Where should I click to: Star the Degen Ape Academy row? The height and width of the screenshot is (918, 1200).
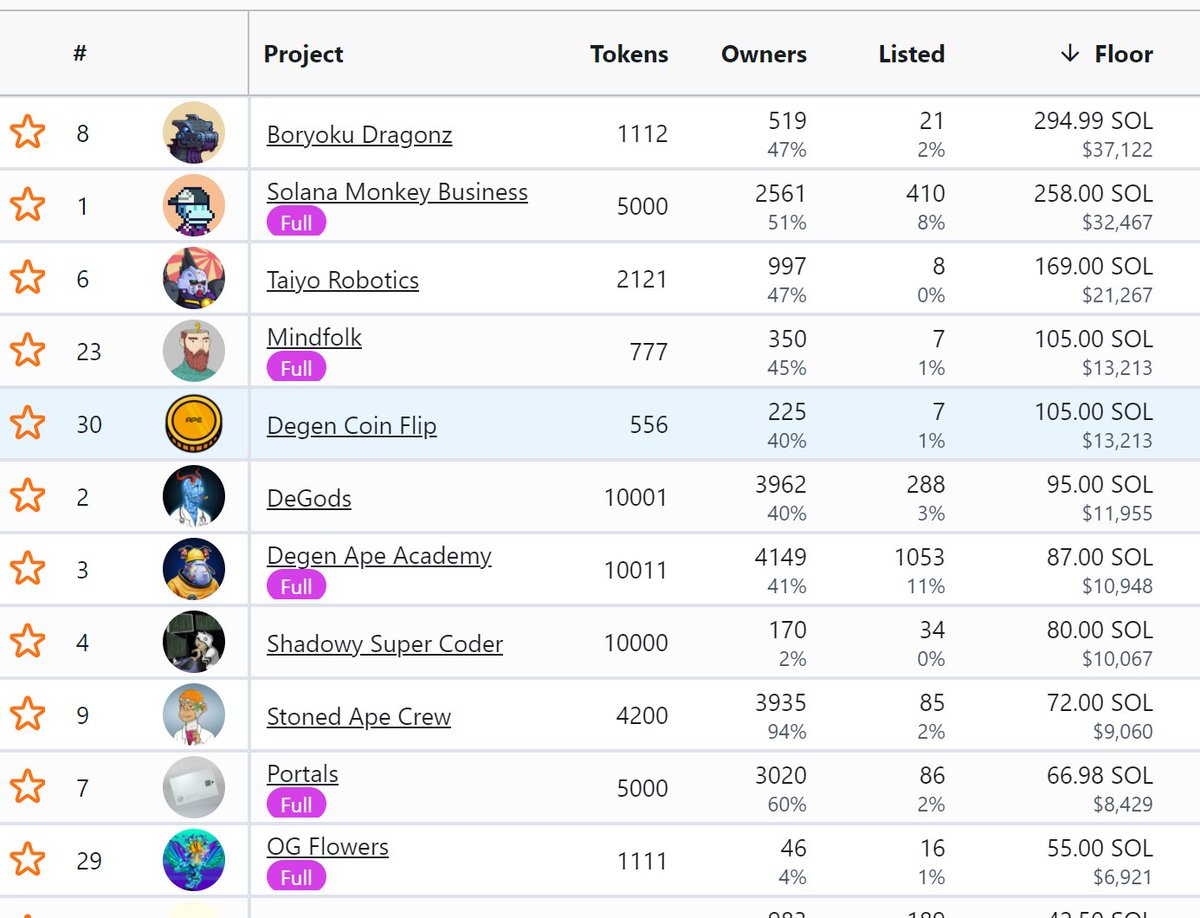pos(27,569)
